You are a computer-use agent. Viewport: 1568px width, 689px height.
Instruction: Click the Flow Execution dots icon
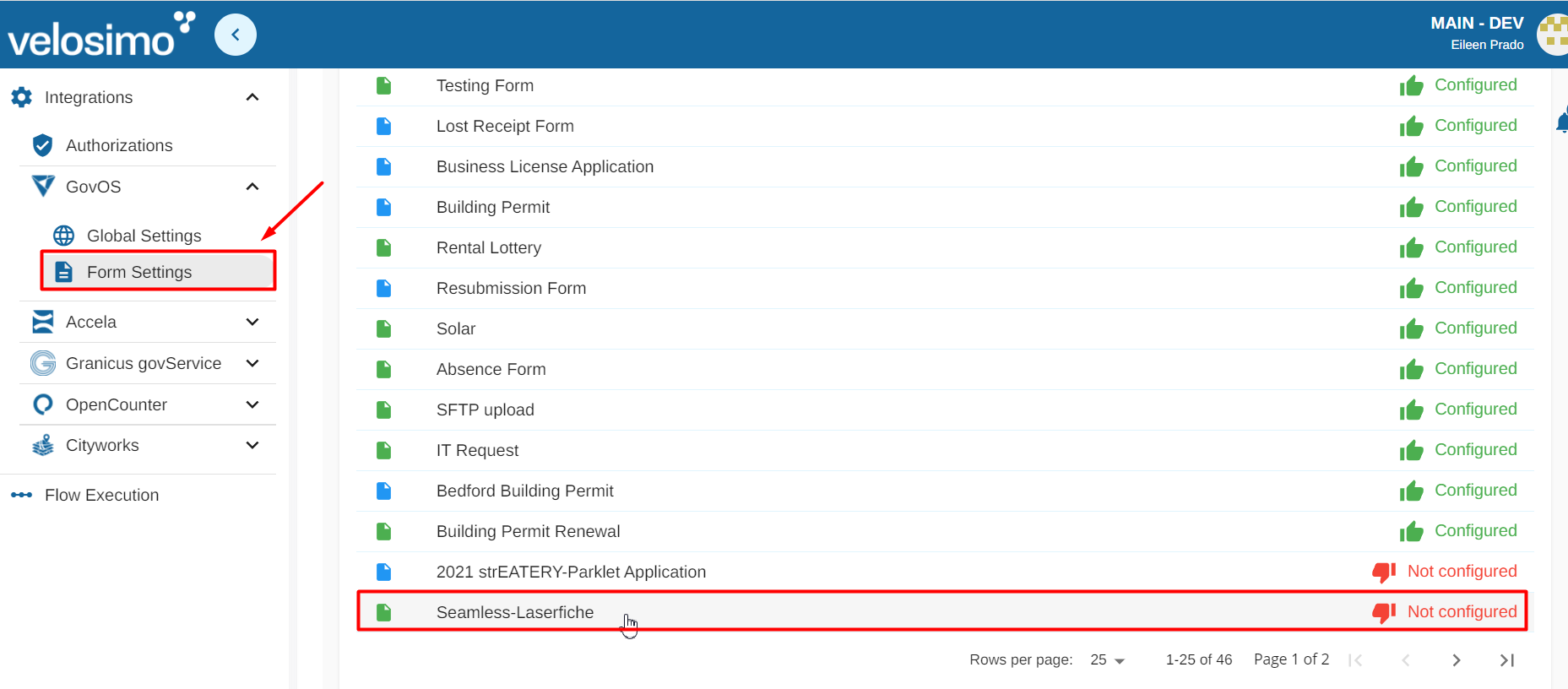click(22, 495)
